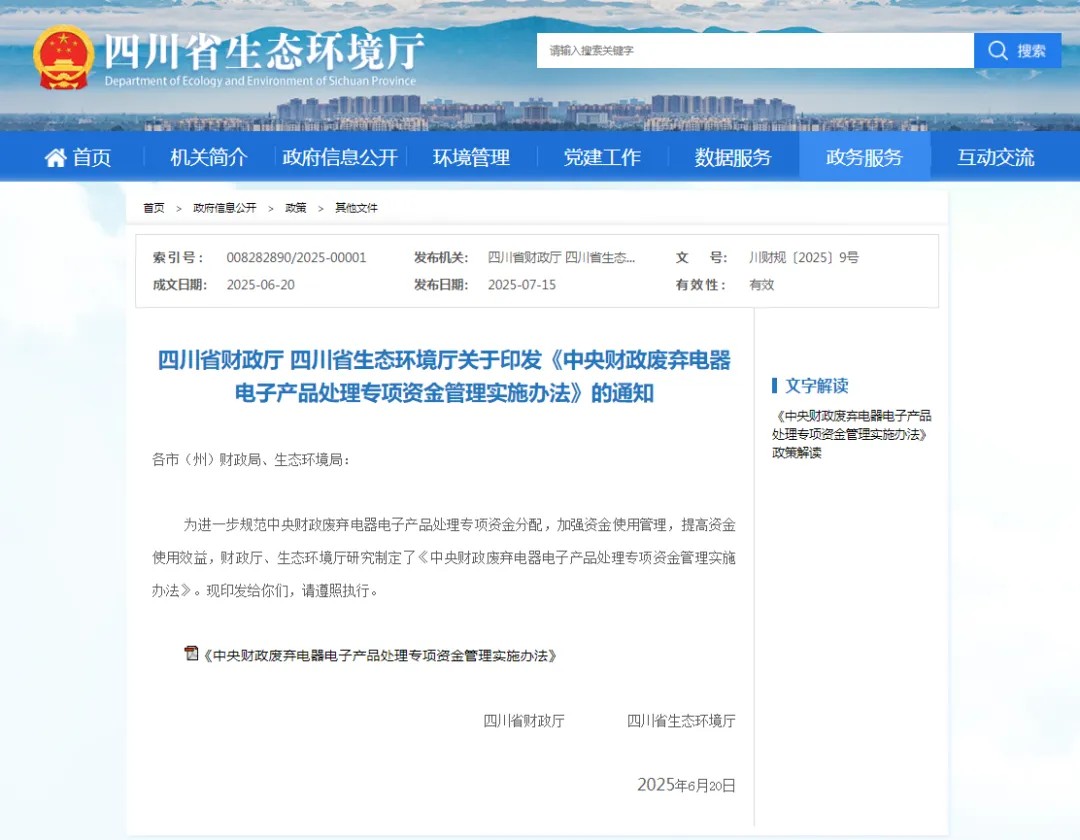Click 首页 breadcrumb link
This screenshot has height=840, width=1080.
coord(154,208)
